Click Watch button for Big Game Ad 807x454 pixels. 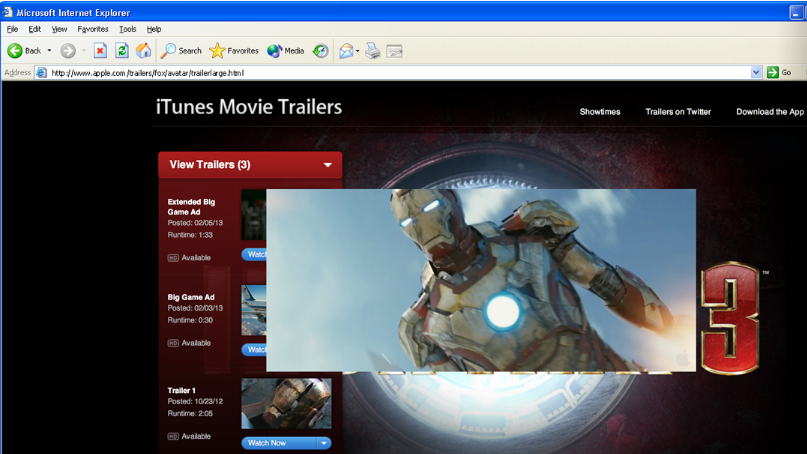[254, 350]
